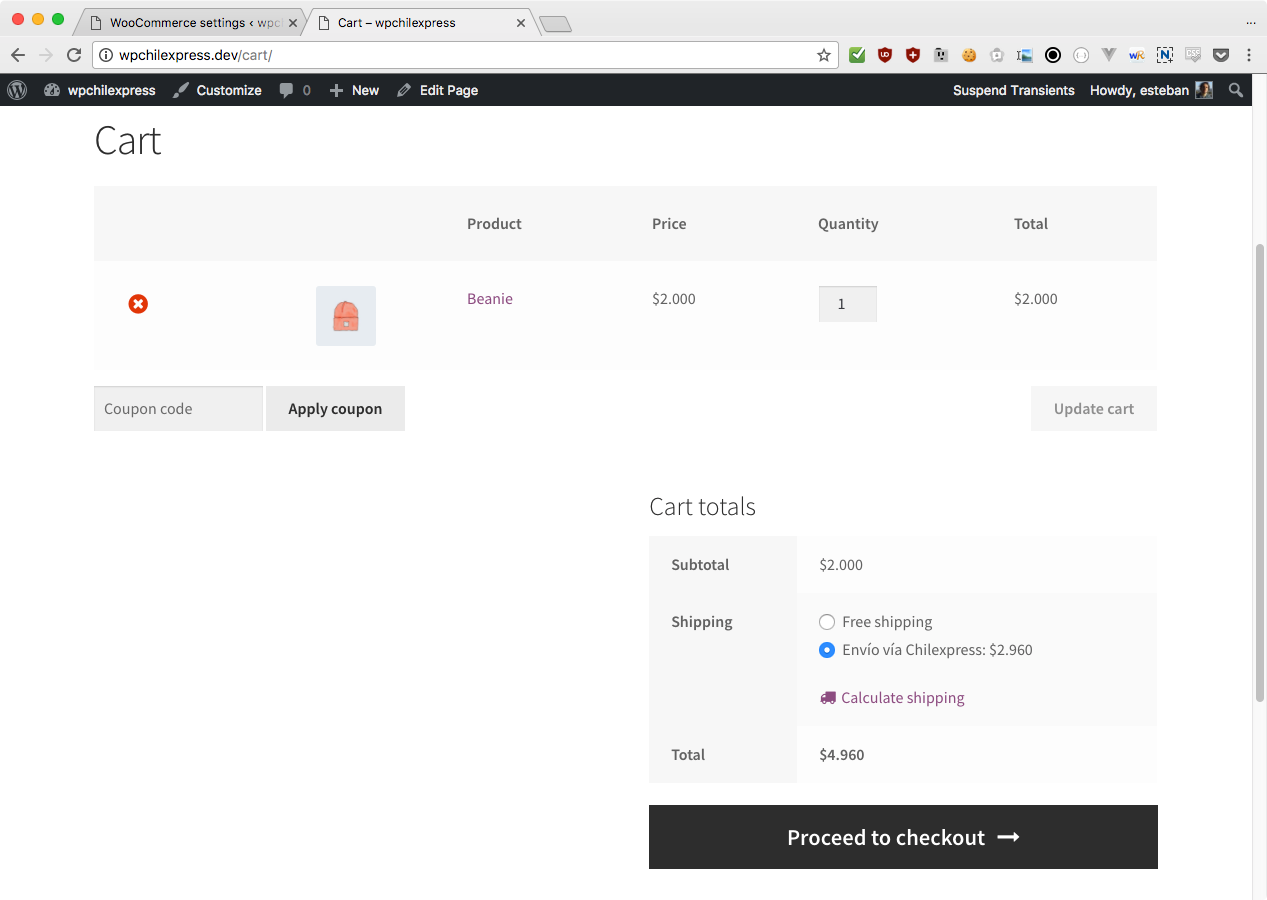1267x900 pixels.
Task: Click the CSS checker extension icon
Action: coord(1193,55)
